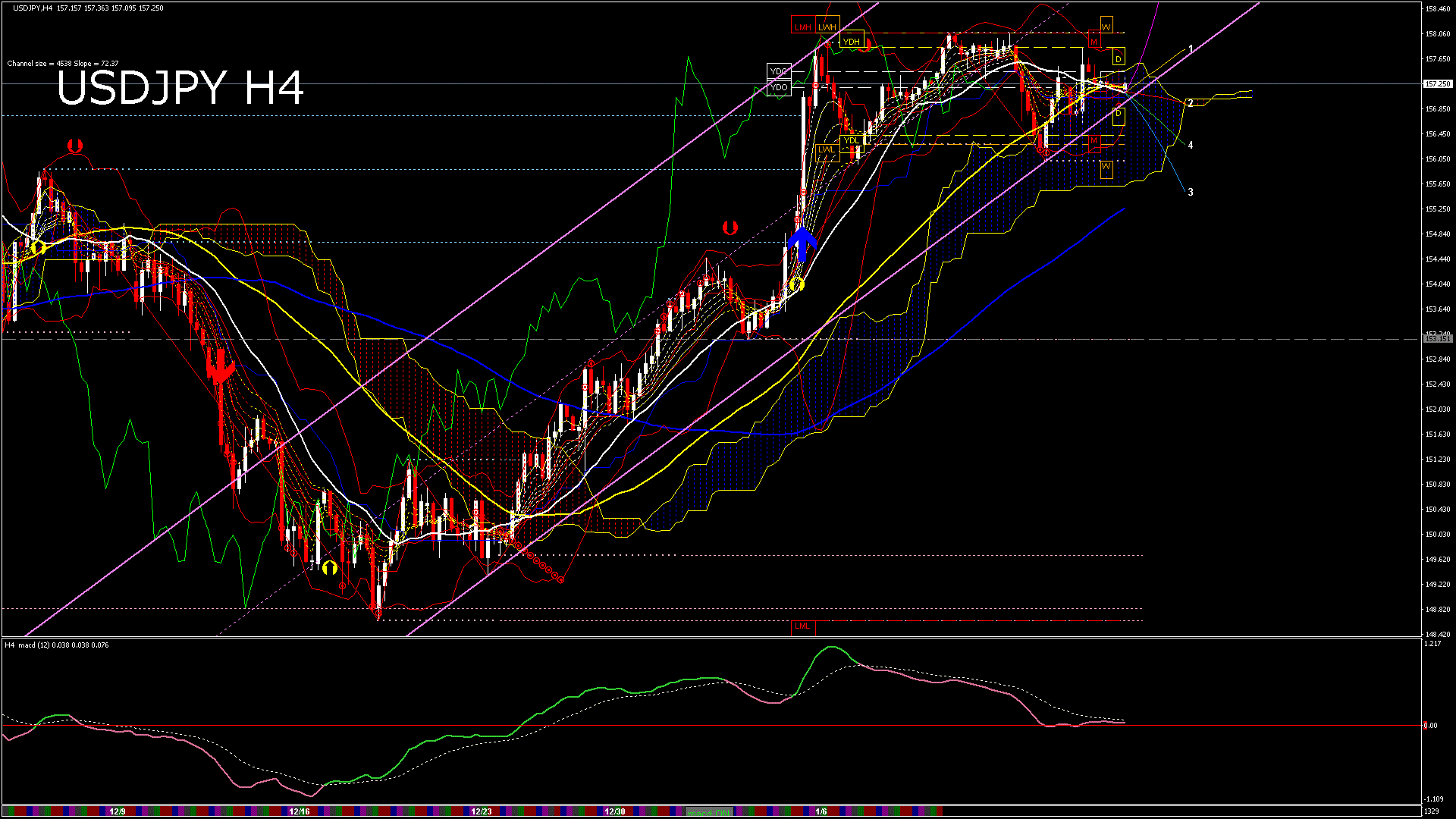
Task: Click the LML label near chart bottom
Action: coord(802,626)
